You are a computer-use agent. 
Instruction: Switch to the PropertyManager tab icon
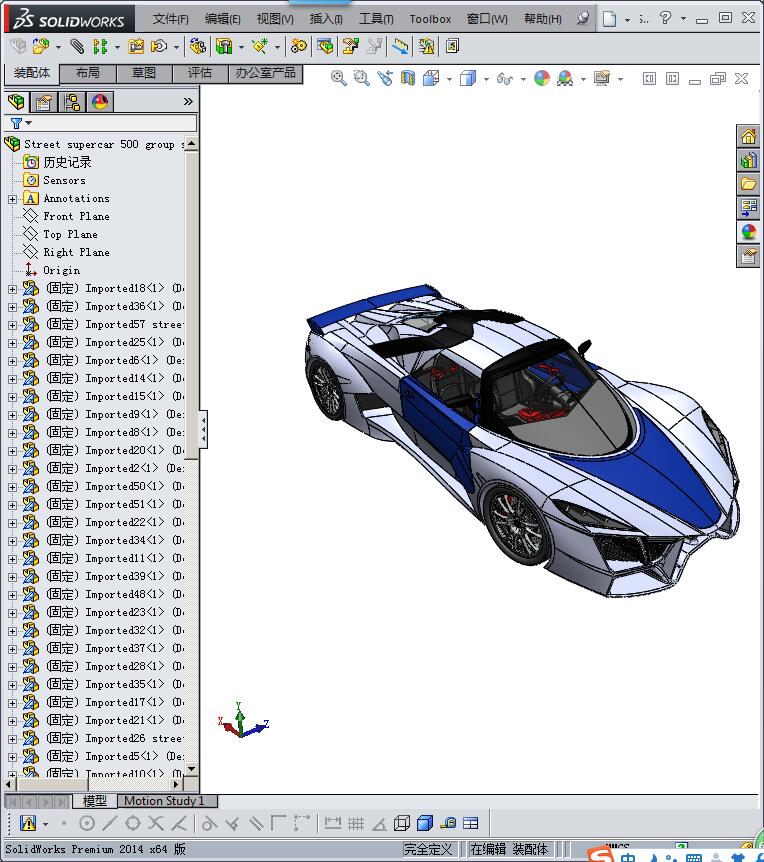(43, 101)
